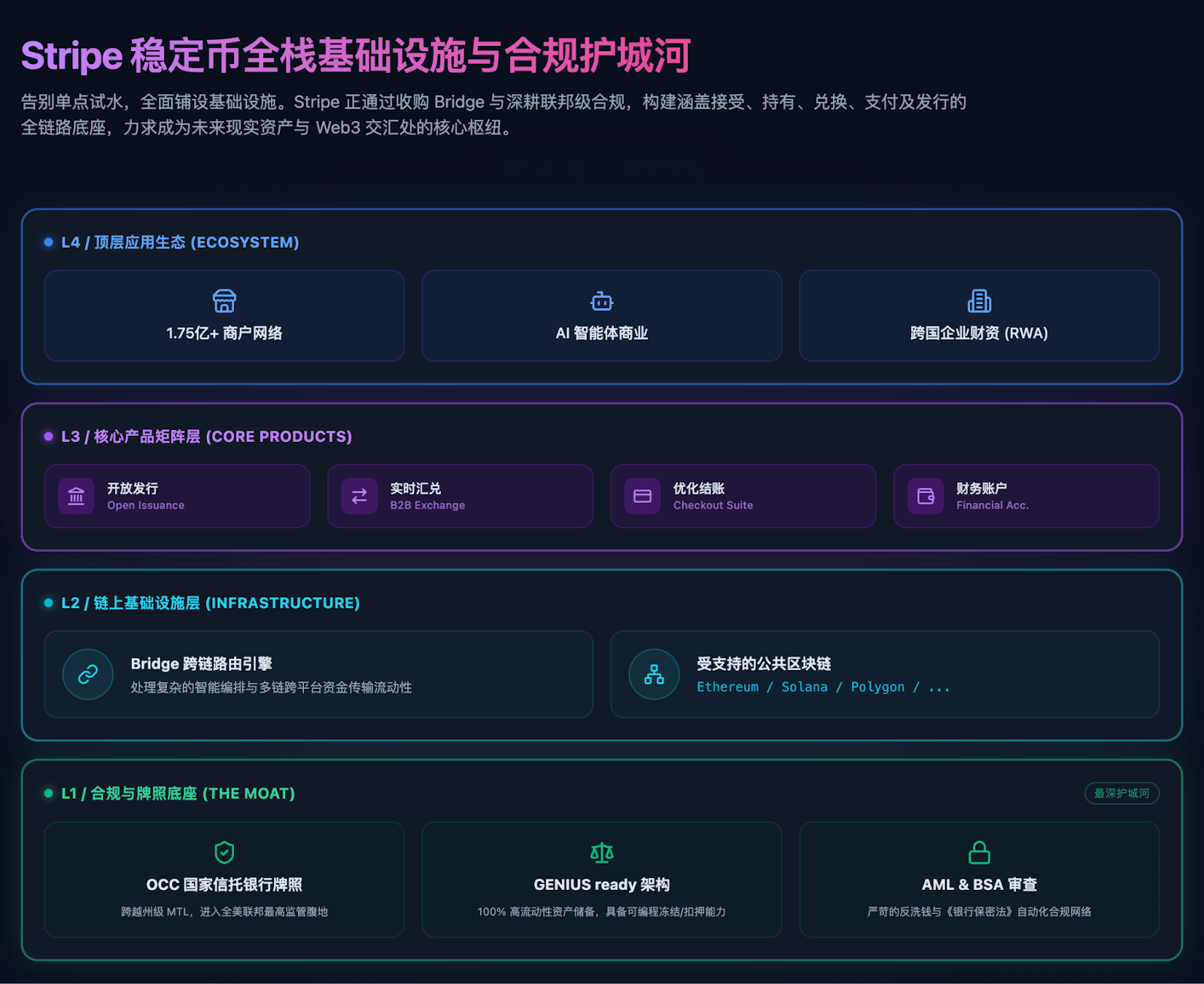Click the balance scale icon above GENIUS ready 架构
The height and width of the screenshot is (984, 1204).
[602, 852]
